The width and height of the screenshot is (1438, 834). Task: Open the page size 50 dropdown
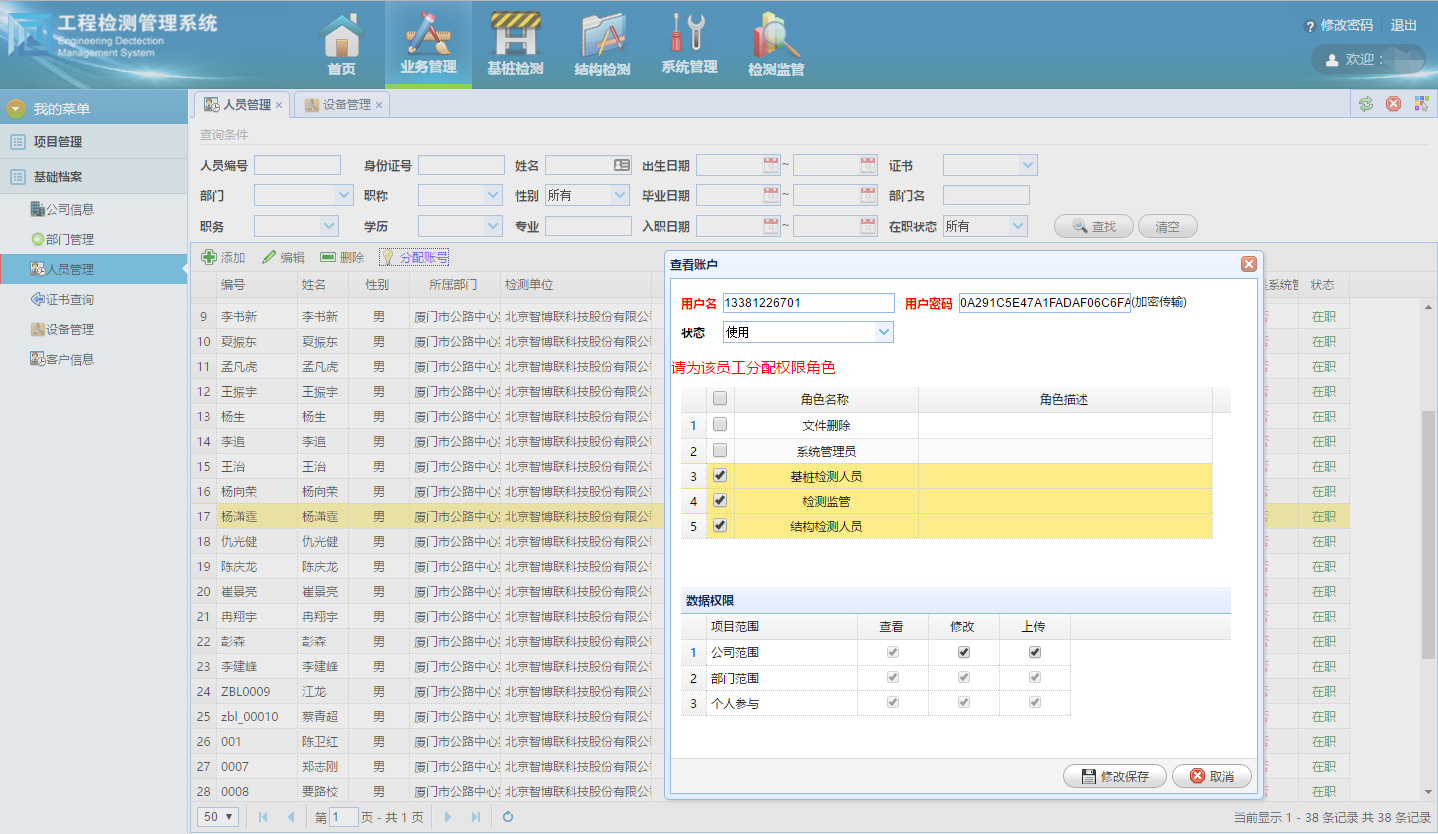pos(218,817)
